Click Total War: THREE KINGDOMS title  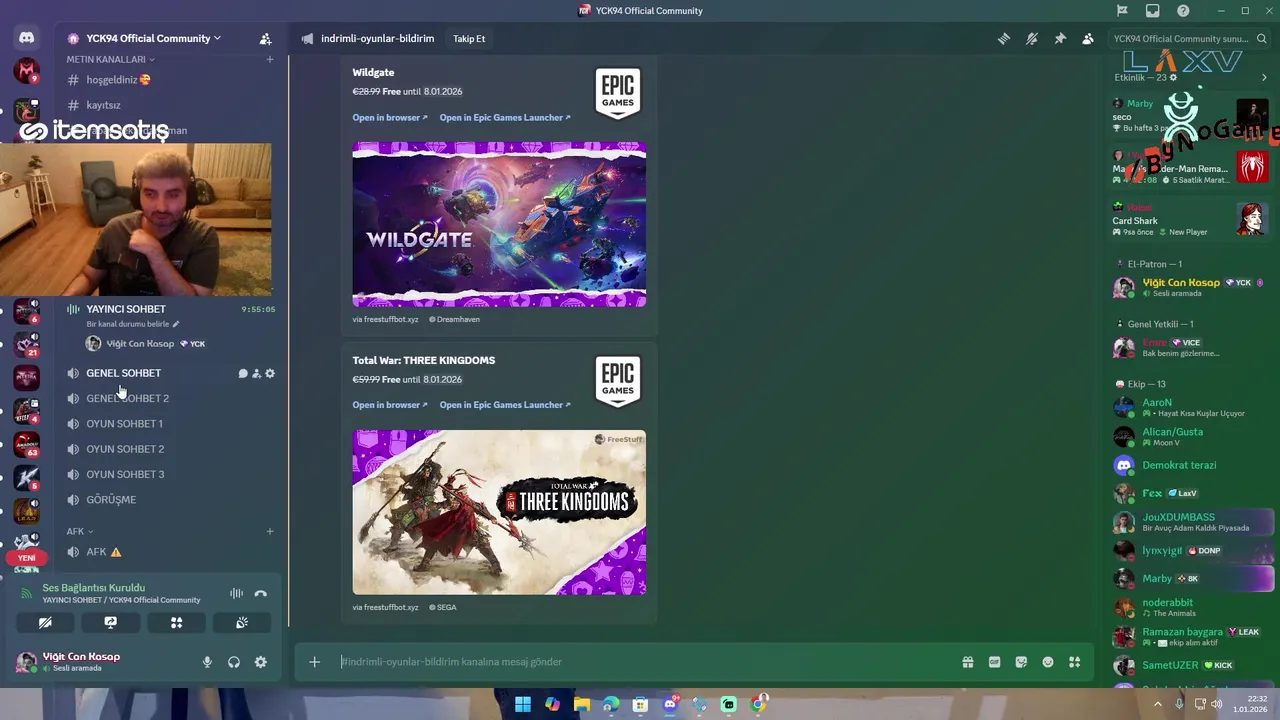coord(424,360)
